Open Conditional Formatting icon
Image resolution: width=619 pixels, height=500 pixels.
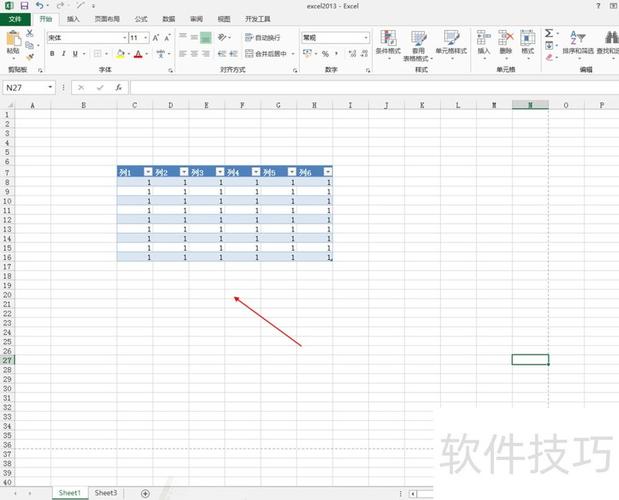pyautogui.click(x=388, y=38)
